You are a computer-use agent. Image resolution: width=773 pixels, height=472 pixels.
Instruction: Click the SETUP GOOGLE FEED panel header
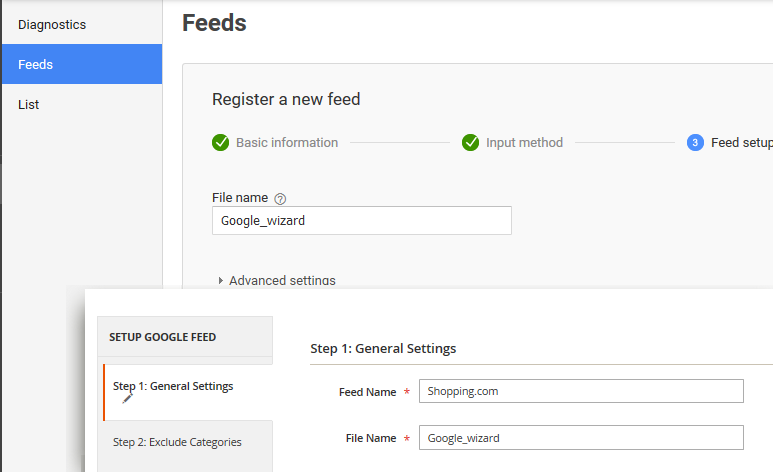tap(163, 337)
